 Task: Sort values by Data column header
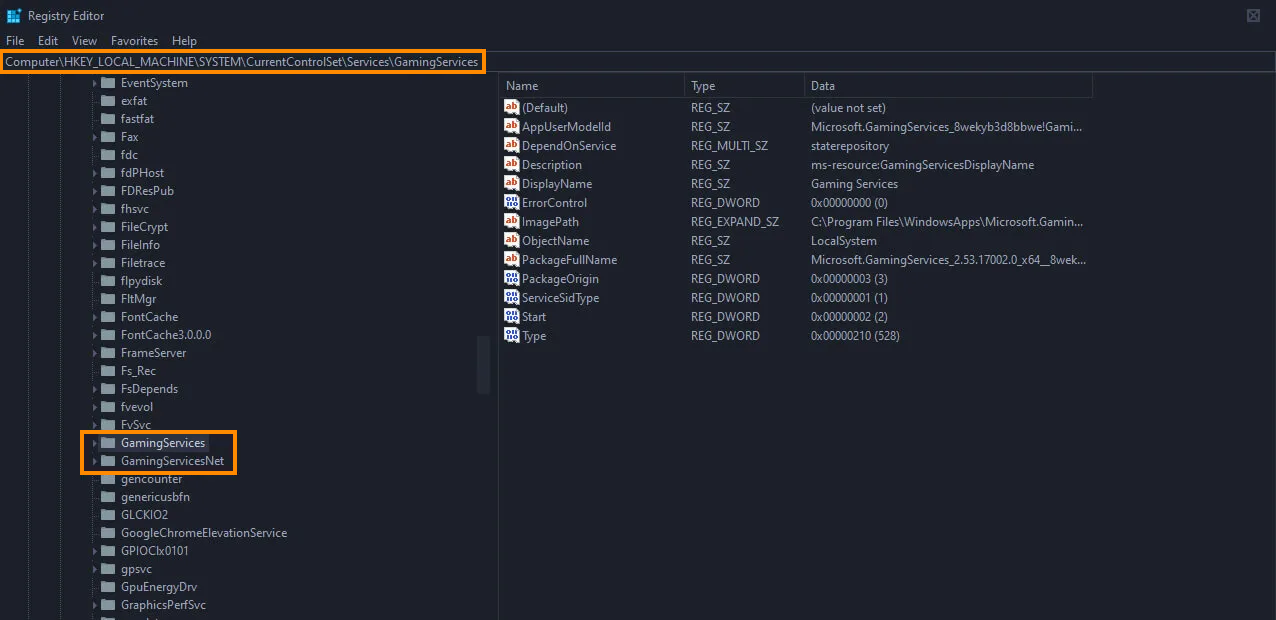coord(948,86)
